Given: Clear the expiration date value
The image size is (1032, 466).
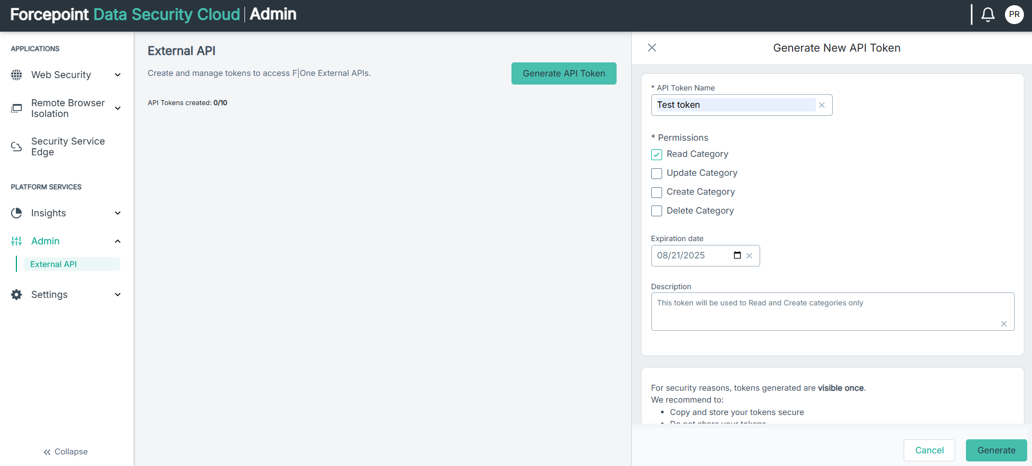Looking at the screenshot, I should click(x=750, y=256).
